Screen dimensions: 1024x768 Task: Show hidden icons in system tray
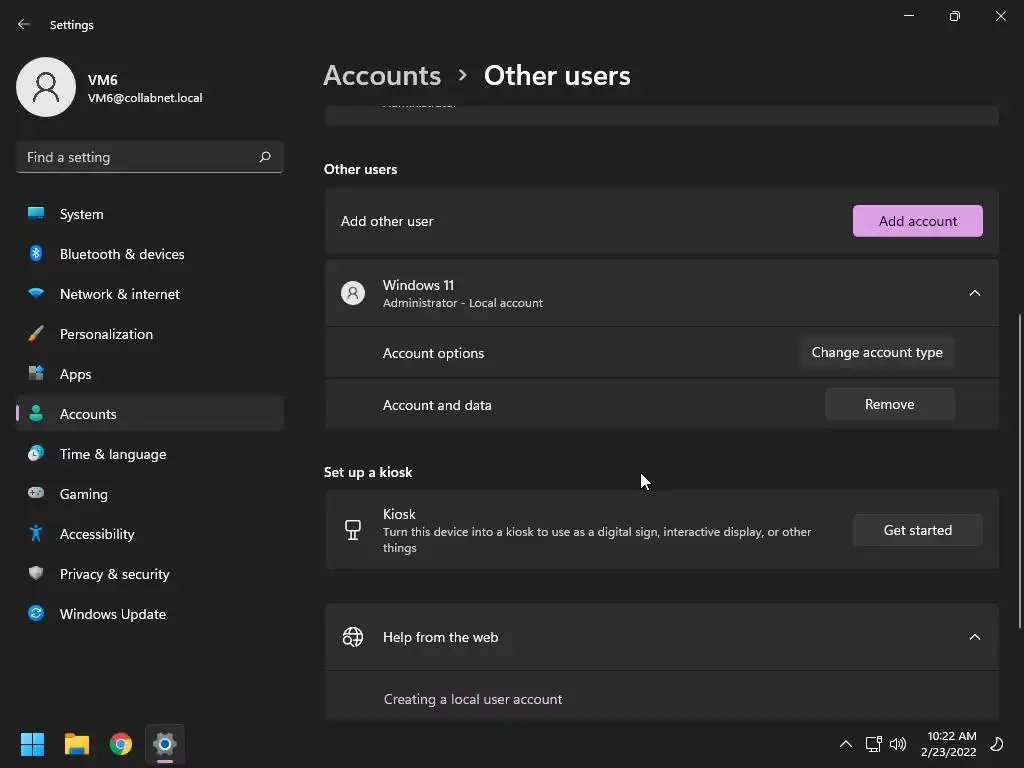[x=845, y=744]
